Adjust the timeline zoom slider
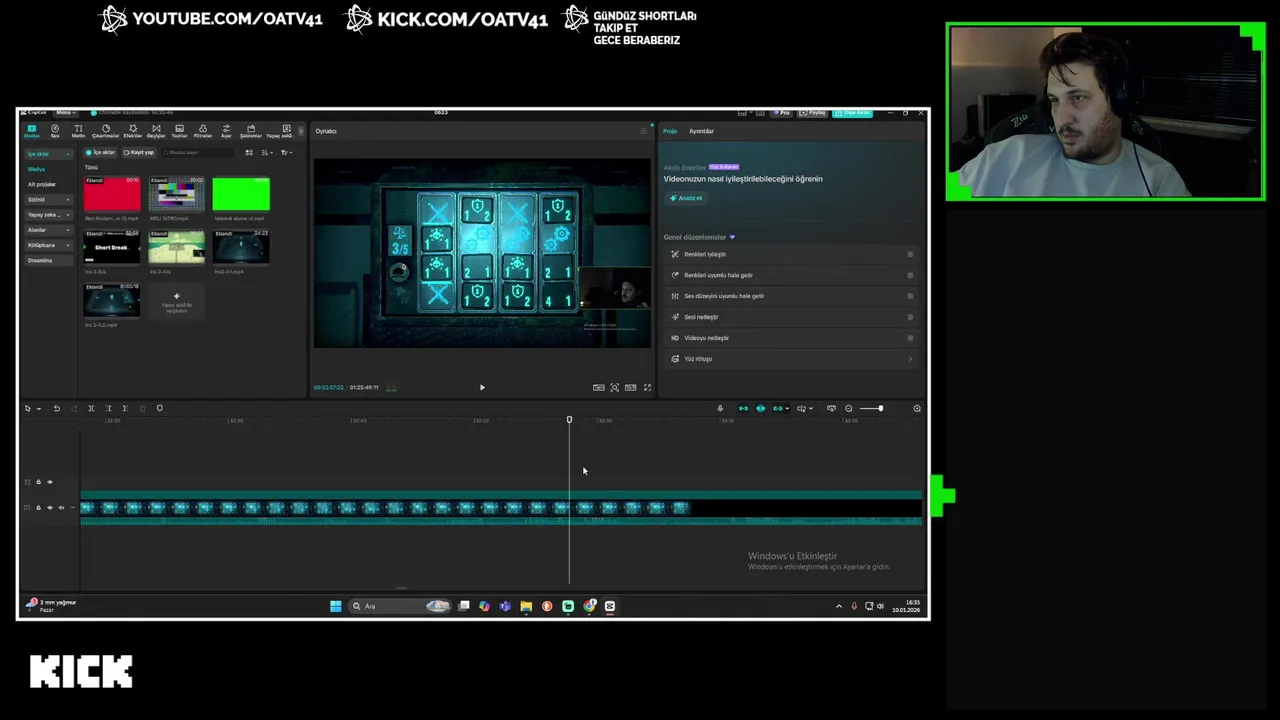 click(x=872, y=408)
